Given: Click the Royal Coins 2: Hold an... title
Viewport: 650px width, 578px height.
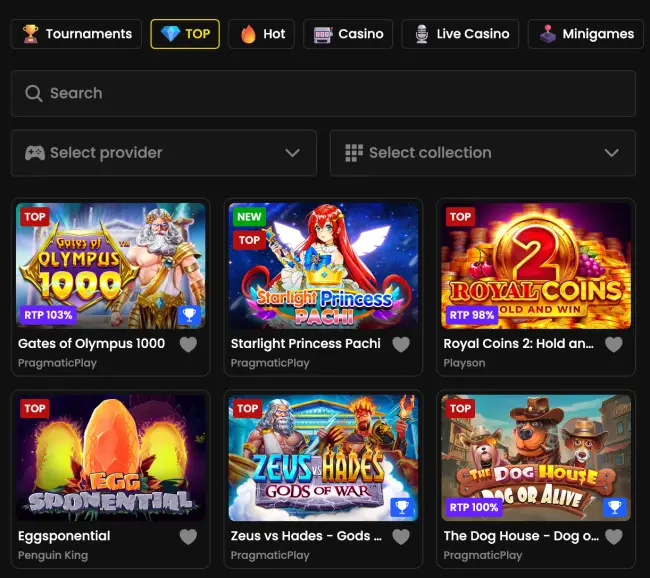Looking at the screenshot, I should [519, 344].
